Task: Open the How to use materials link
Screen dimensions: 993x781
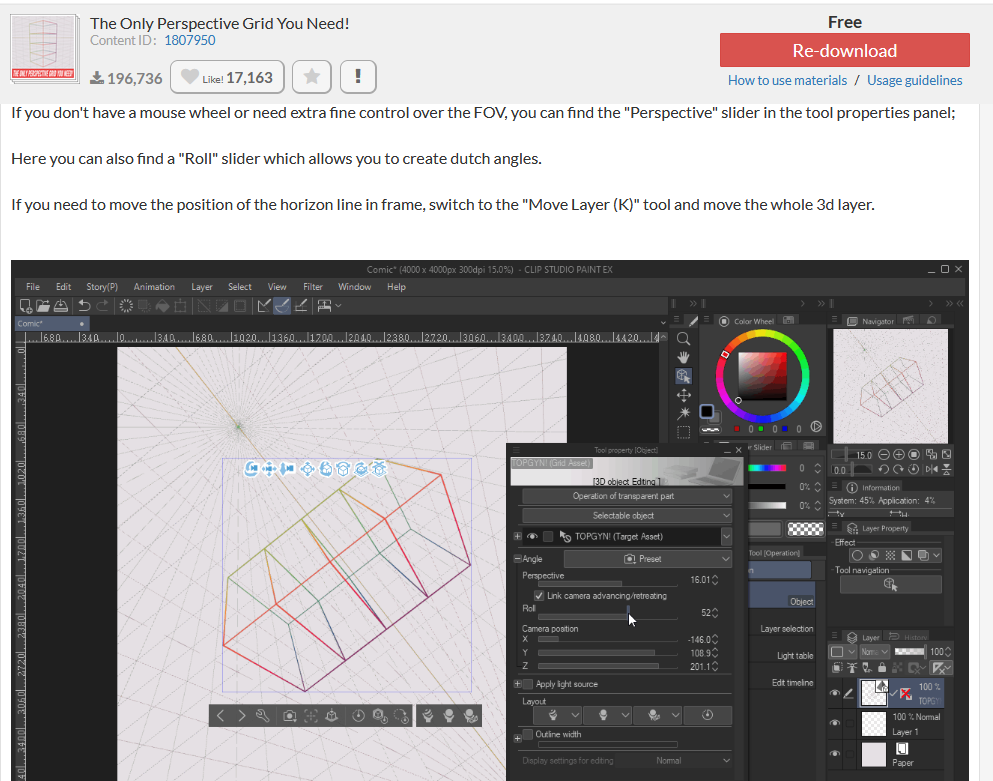Action: [787, 80]
